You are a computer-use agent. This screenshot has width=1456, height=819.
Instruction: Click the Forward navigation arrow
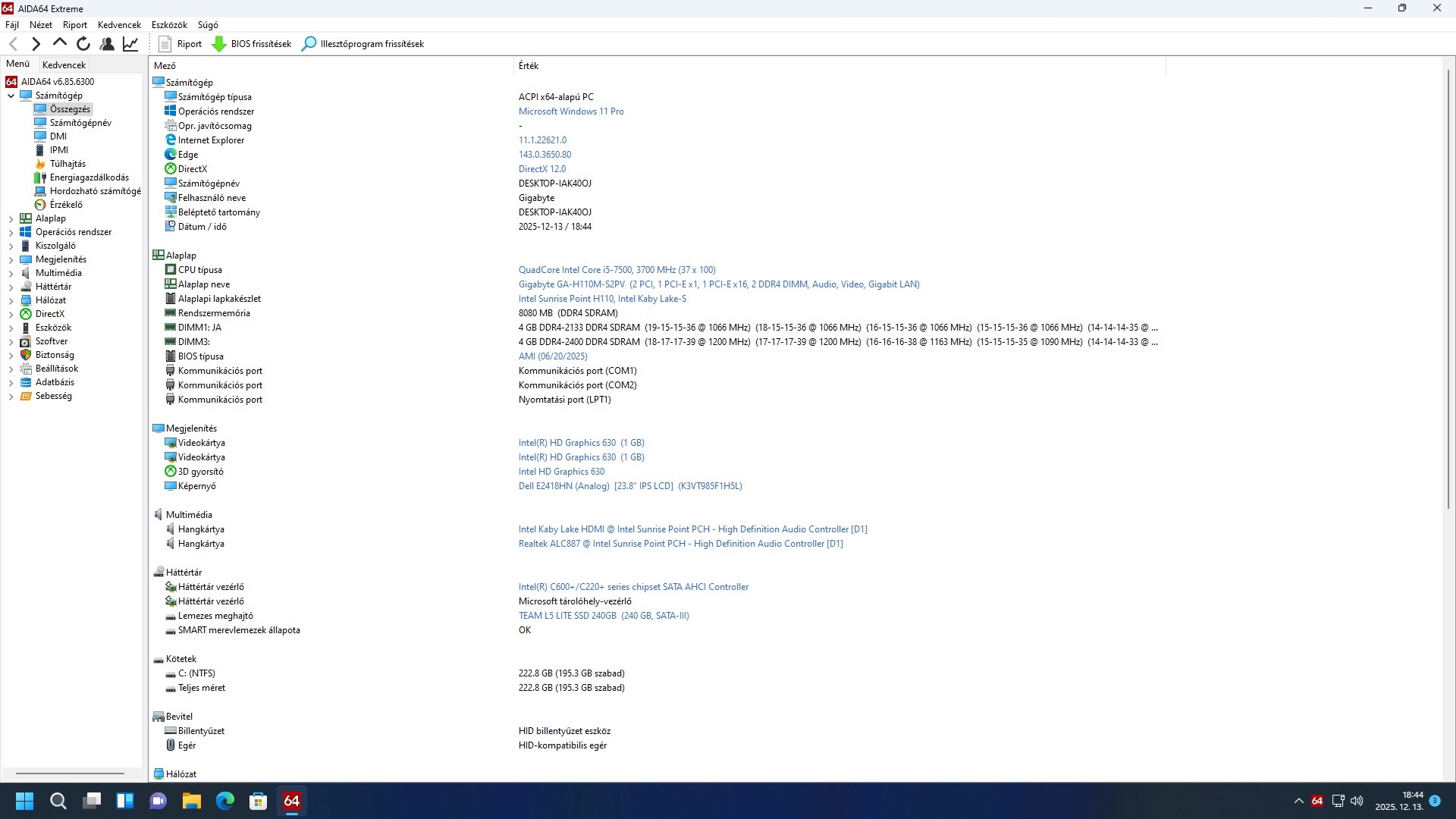pos(36,44)
